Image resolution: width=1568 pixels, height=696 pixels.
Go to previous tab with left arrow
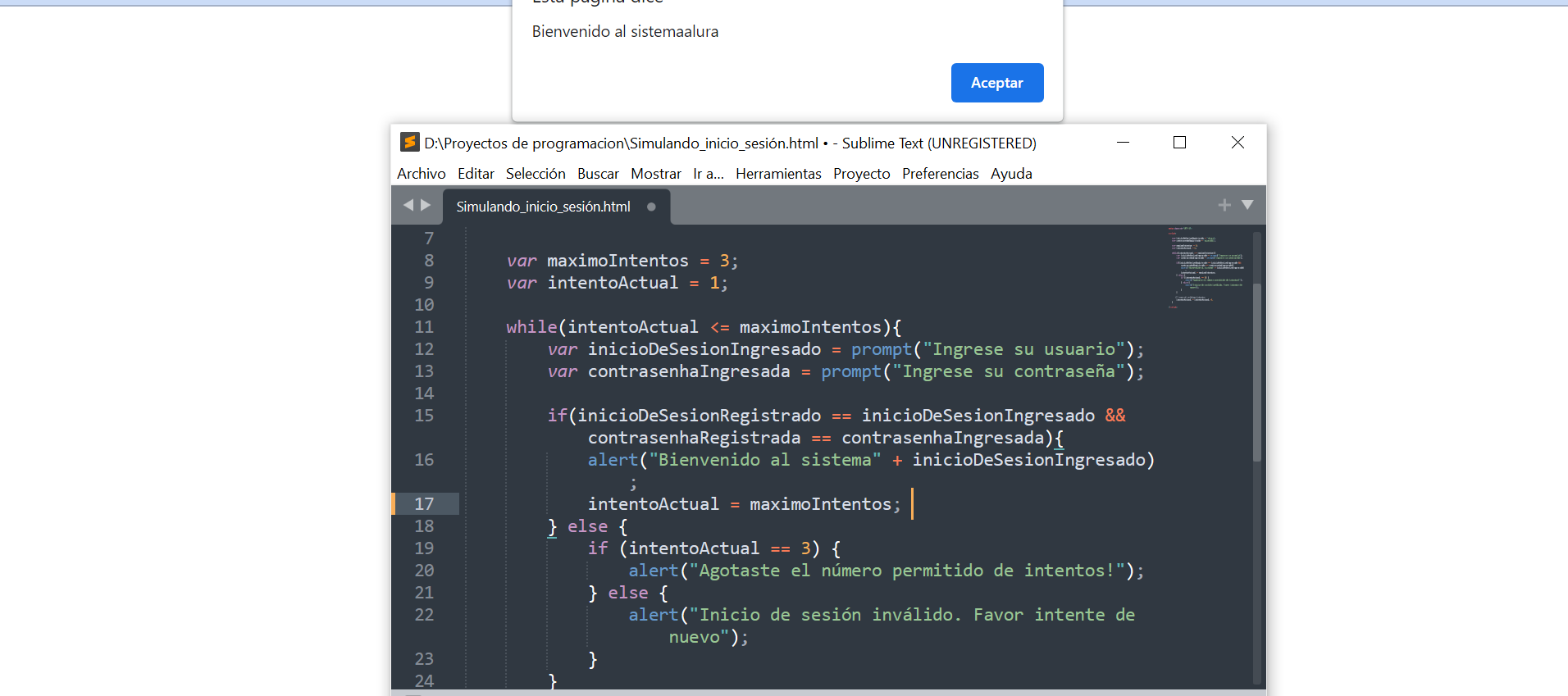pos(408,205)
